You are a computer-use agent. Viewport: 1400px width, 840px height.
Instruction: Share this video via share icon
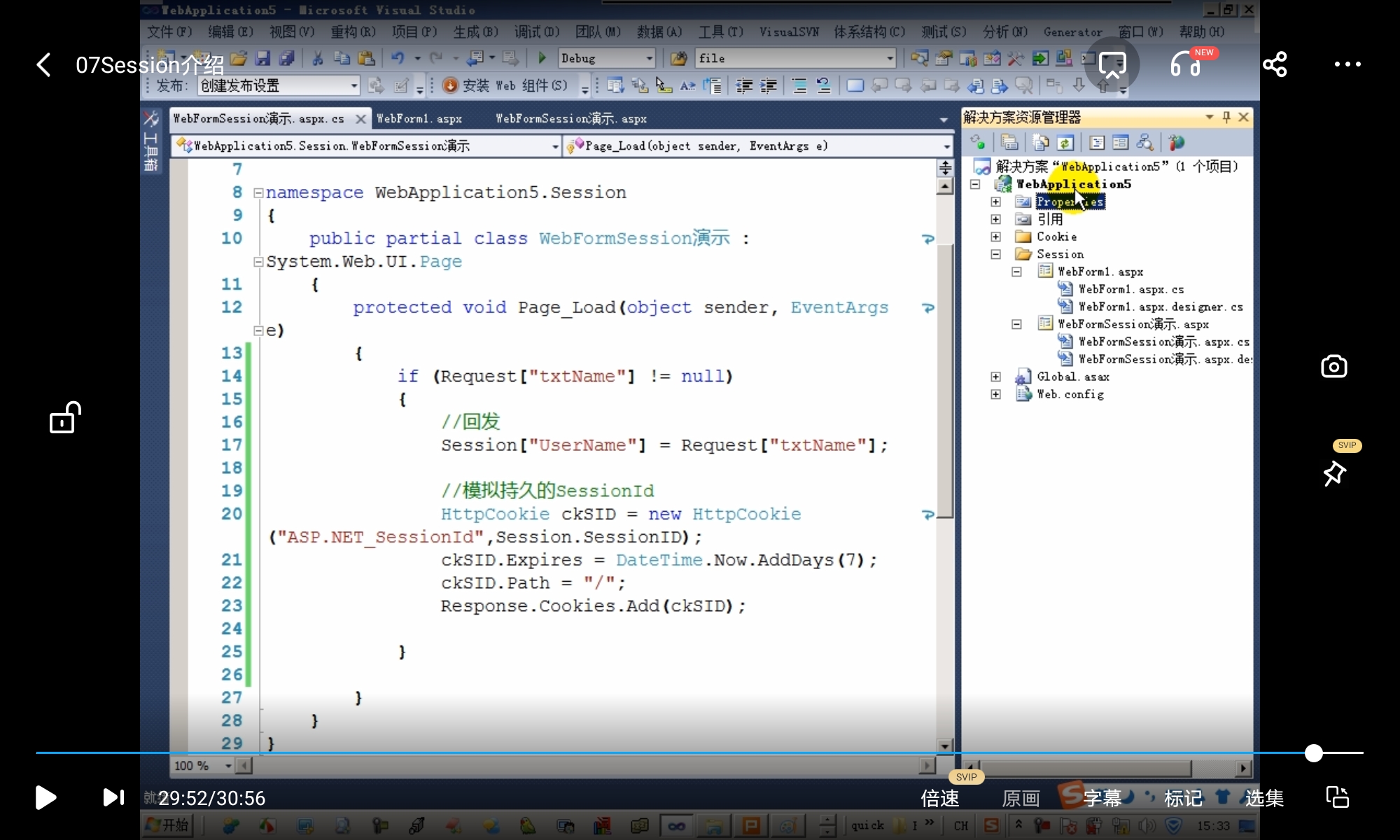pos(1275,64)
